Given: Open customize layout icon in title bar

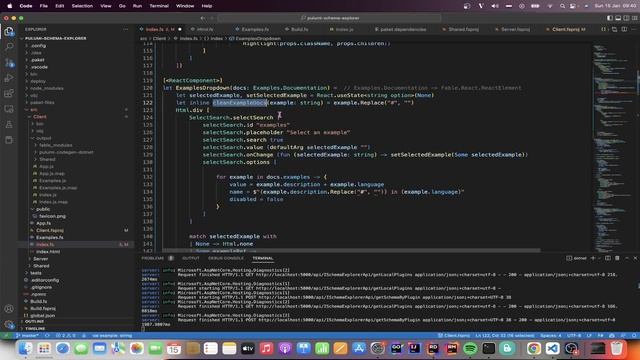Looking at the screenshot, I should 634,18.
